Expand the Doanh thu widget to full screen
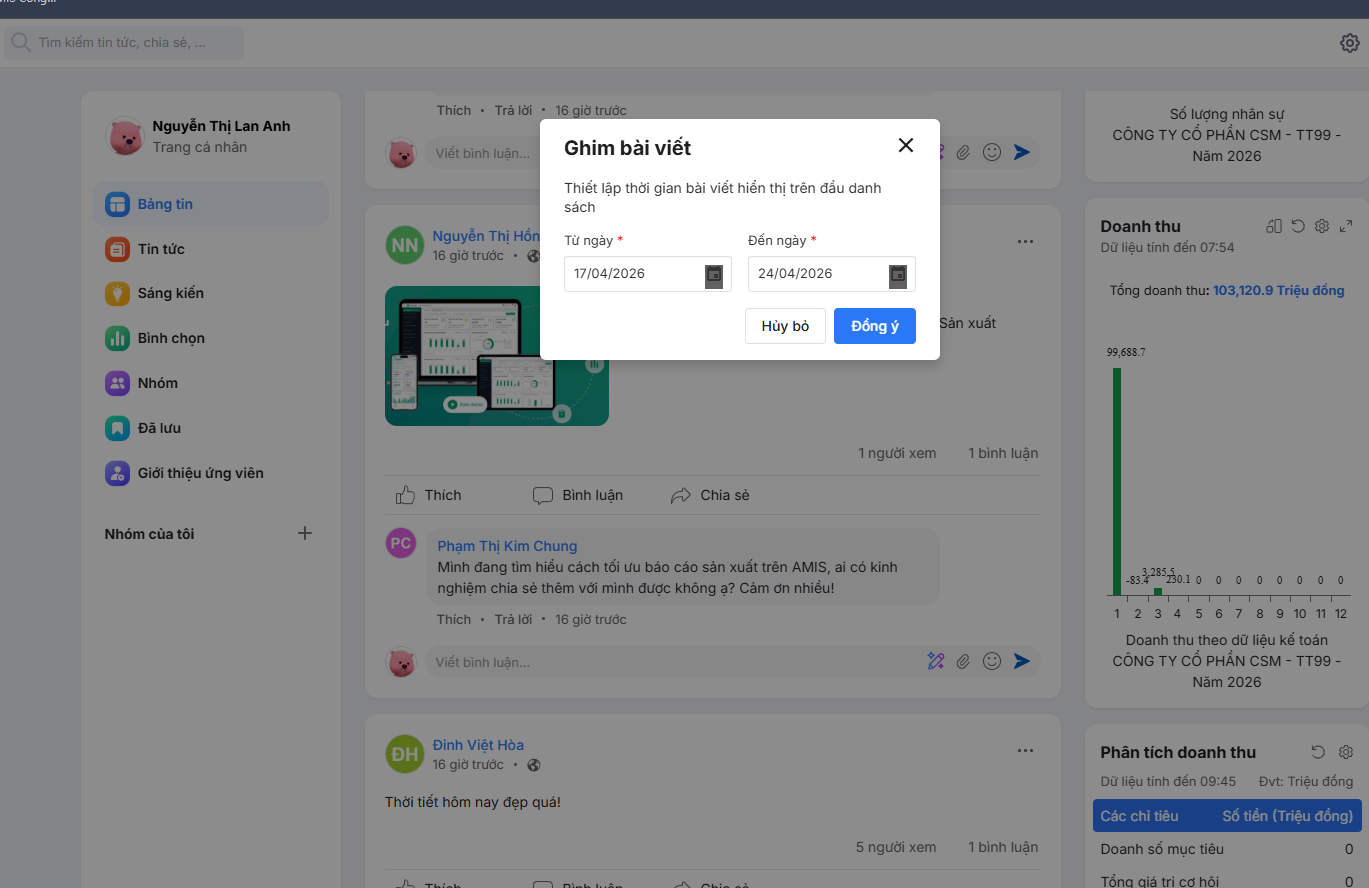 pyautogui.click(x=1346, y=226)
